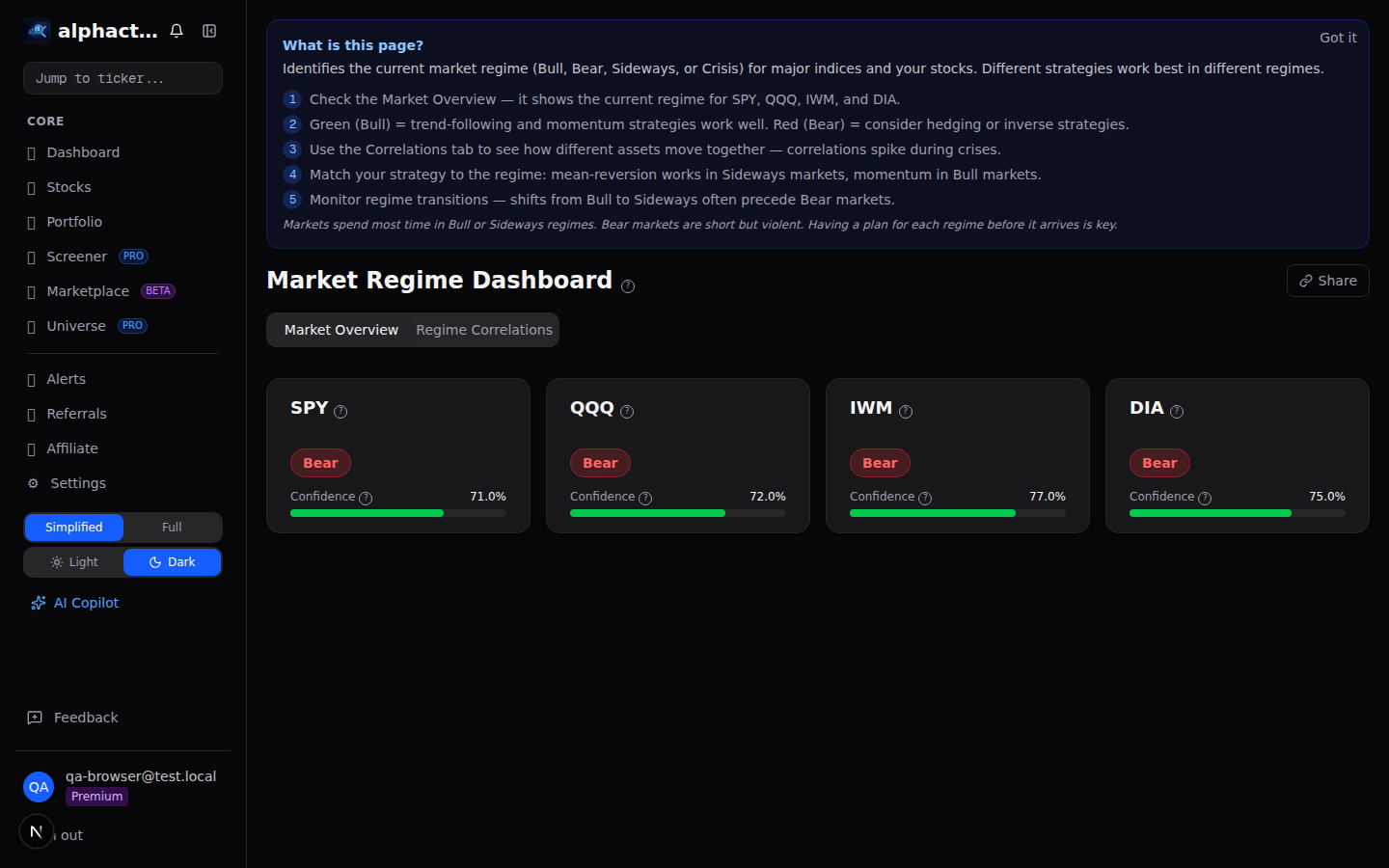Open the notifications bell icon
The width and height of the screenshot is (1389, 868).
coord(177,30)
